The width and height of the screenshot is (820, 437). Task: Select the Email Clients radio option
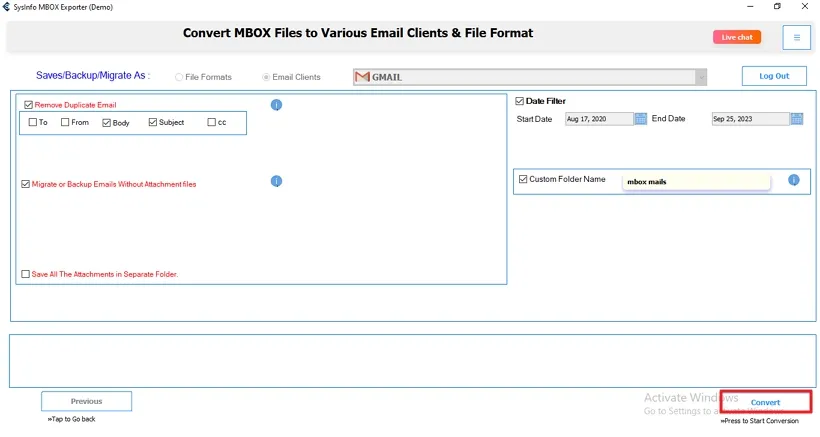point(266,77)
